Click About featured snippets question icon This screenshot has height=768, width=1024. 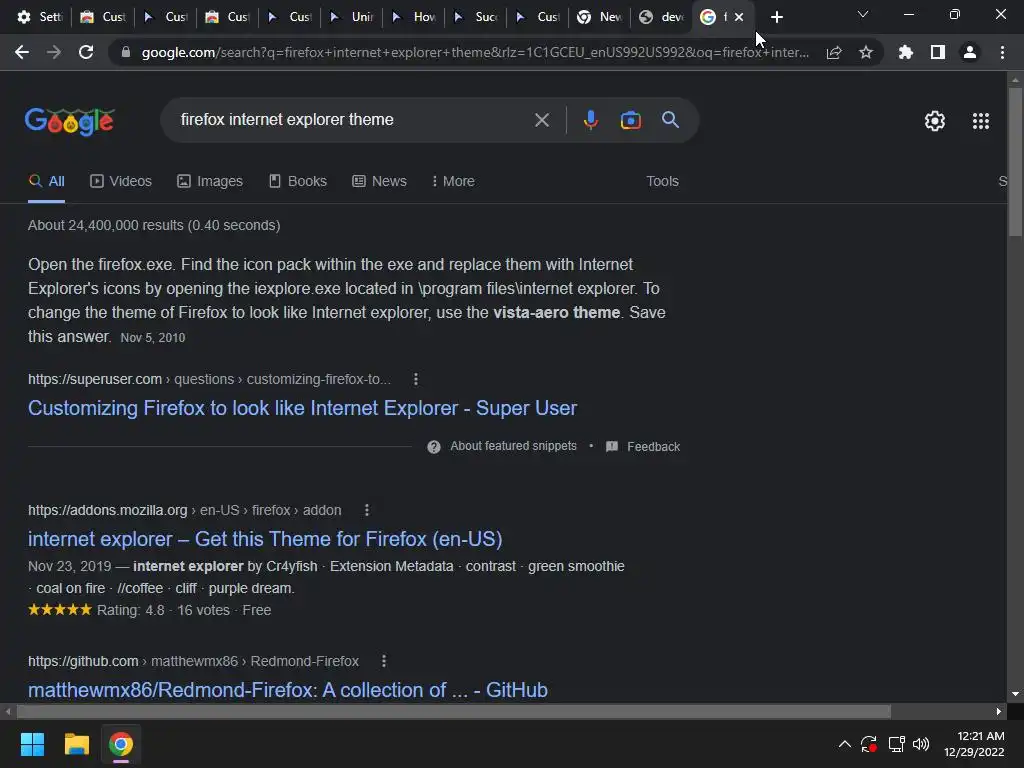[x=434, y=447]
